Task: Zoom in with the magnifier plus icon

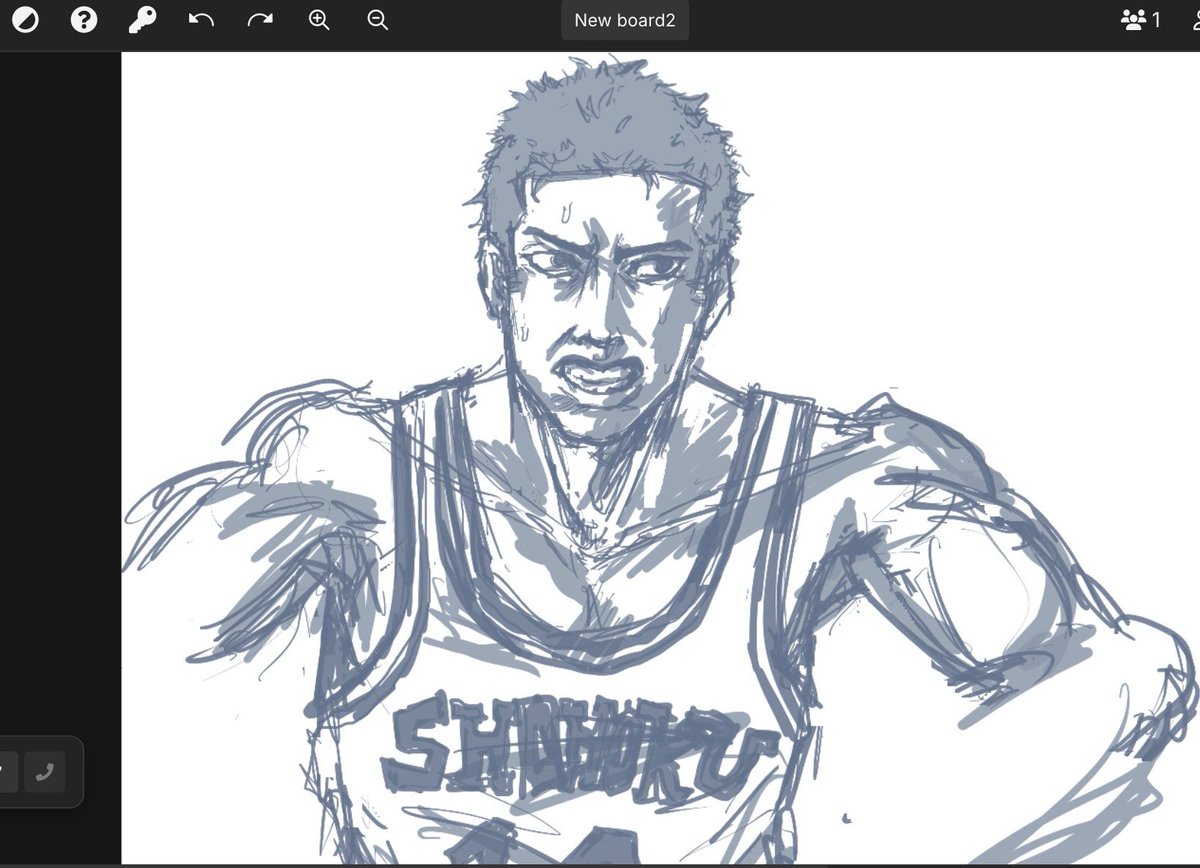Action: pos(319,20)
